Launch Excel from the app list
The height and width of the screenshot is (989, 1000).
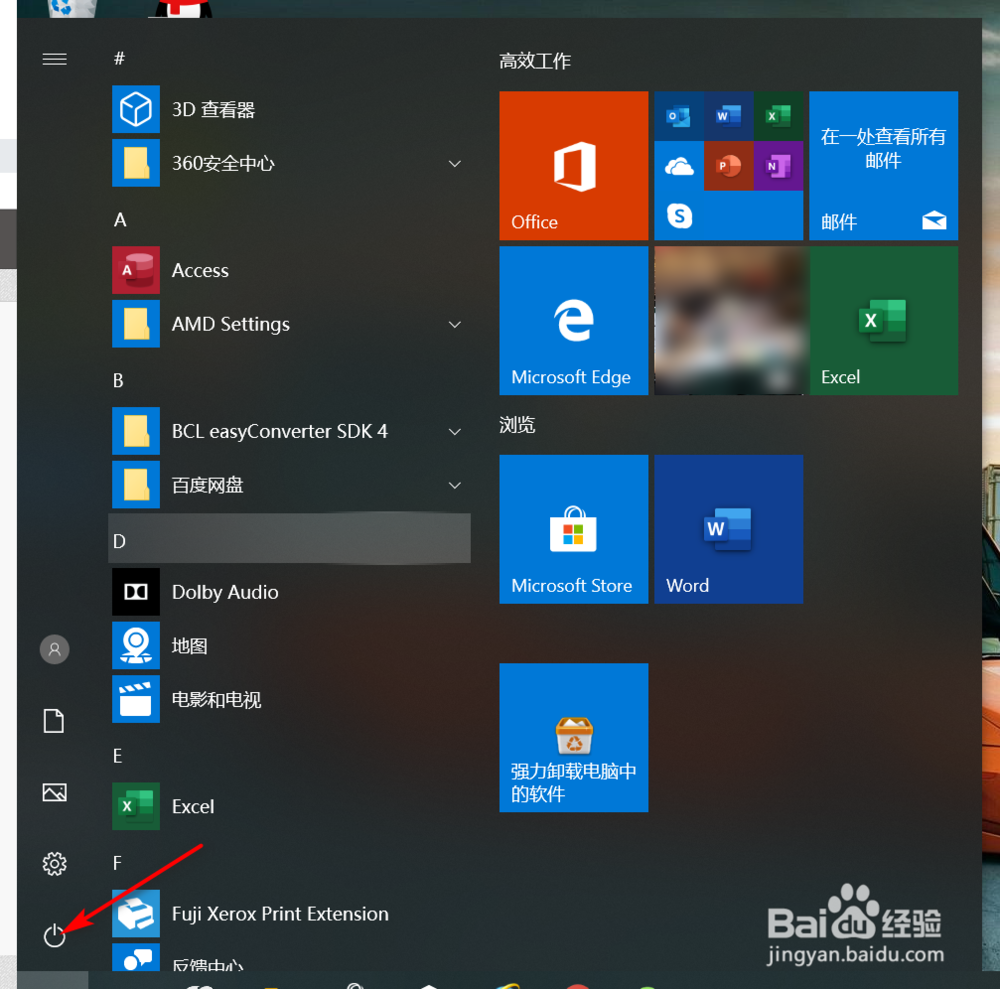tap(290, 806)
